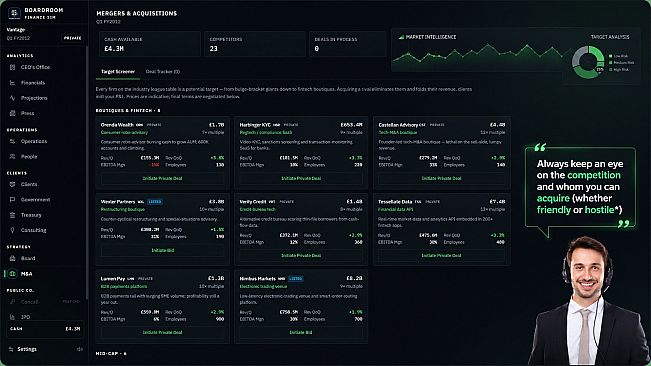Click the Private badge beside Vantage

pos(73,38)
